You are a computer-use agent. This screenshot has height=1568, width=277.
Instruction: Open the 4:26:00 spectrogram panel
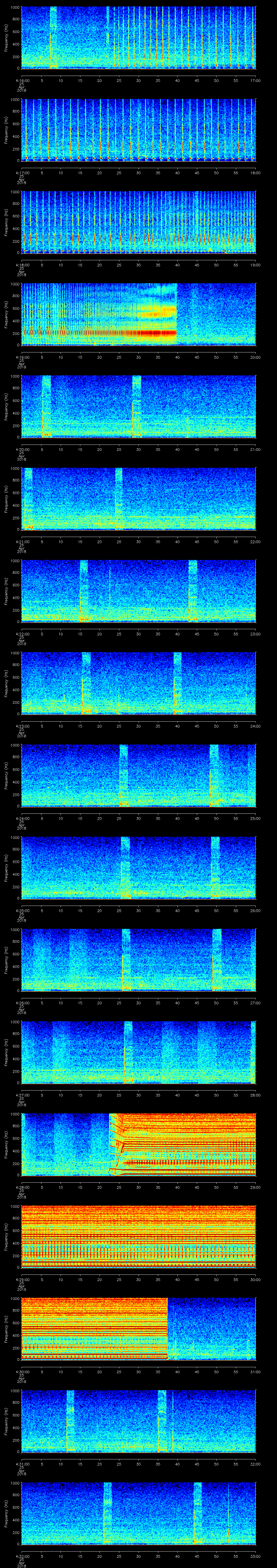tap(138, 960)
